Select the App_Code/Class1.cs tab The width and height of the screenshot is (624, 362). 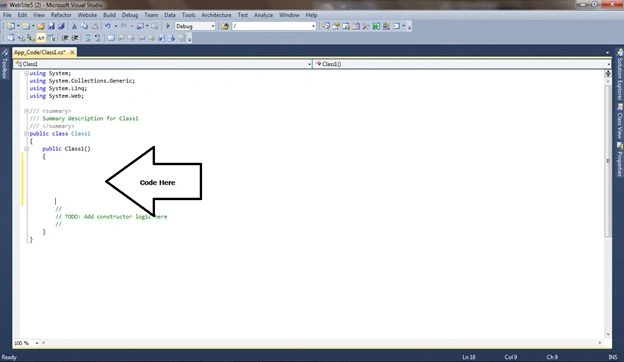(x=39, y=53)
